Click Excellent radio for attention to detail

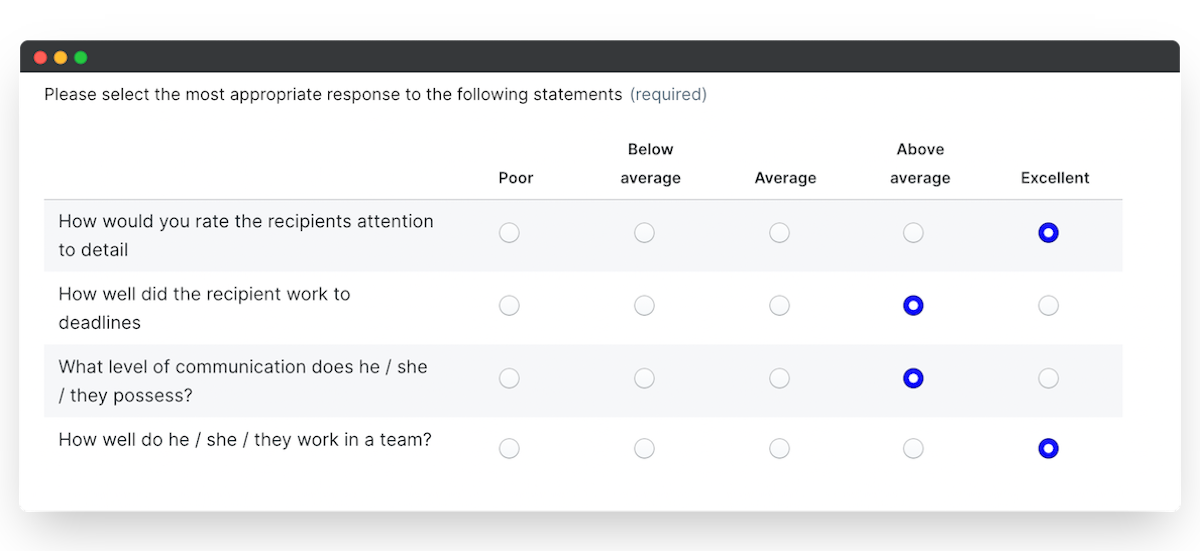click(1048, 233)
